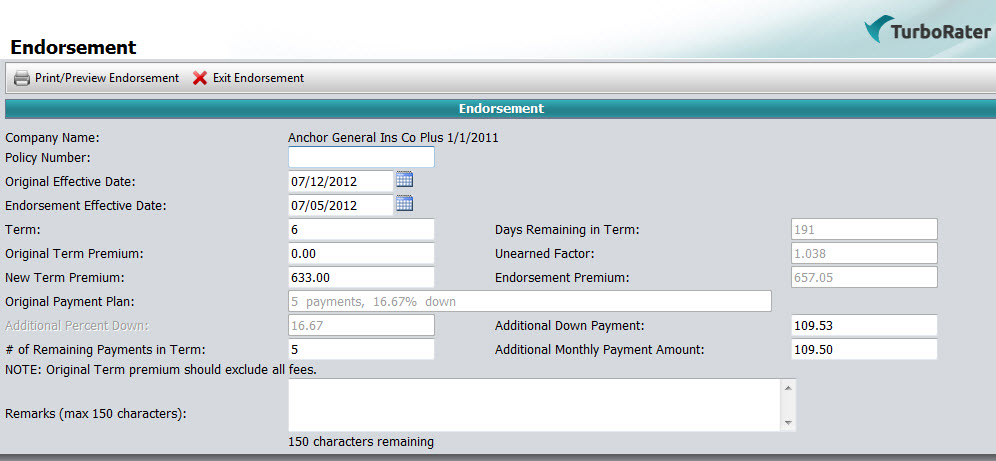Screen dimensions: 996x461
Task: Click the Original Term Premium field
Action: 361,253
